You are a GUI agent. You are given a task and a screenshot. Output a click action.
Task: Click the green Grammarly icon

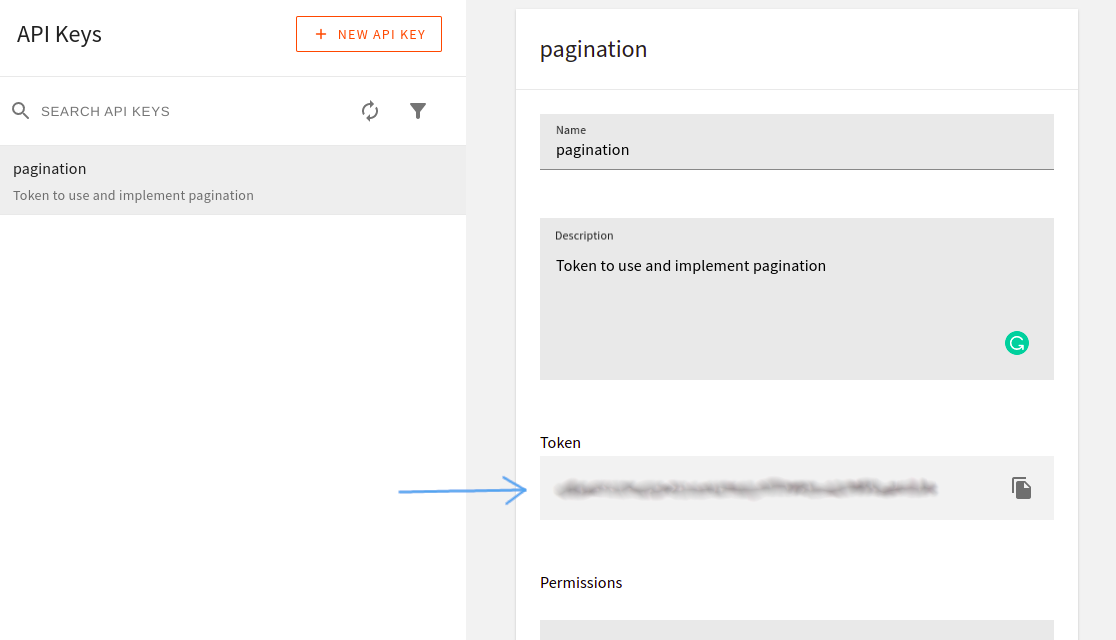1017,344
